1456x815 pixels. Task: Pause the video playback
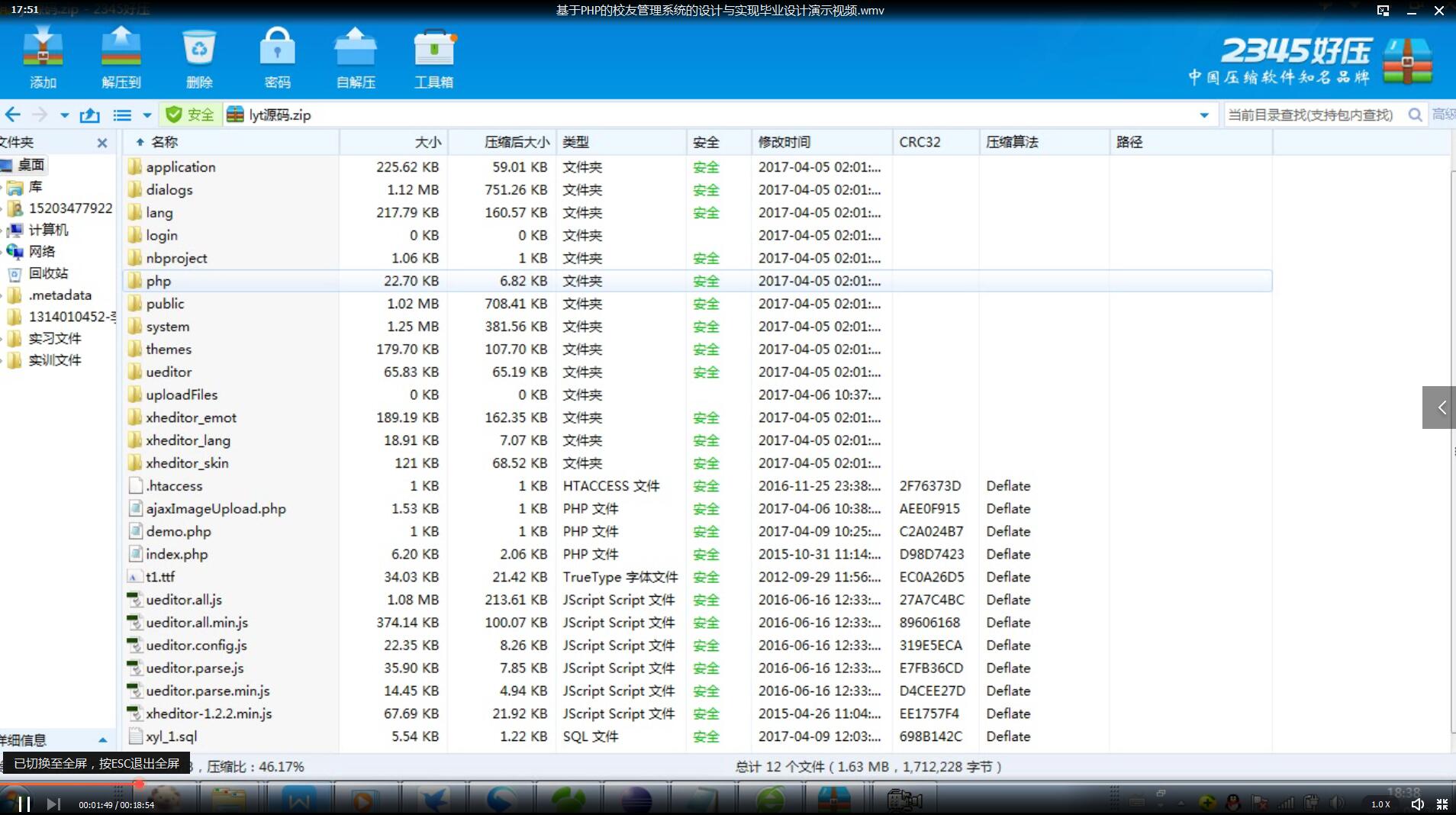coord(24,804)
